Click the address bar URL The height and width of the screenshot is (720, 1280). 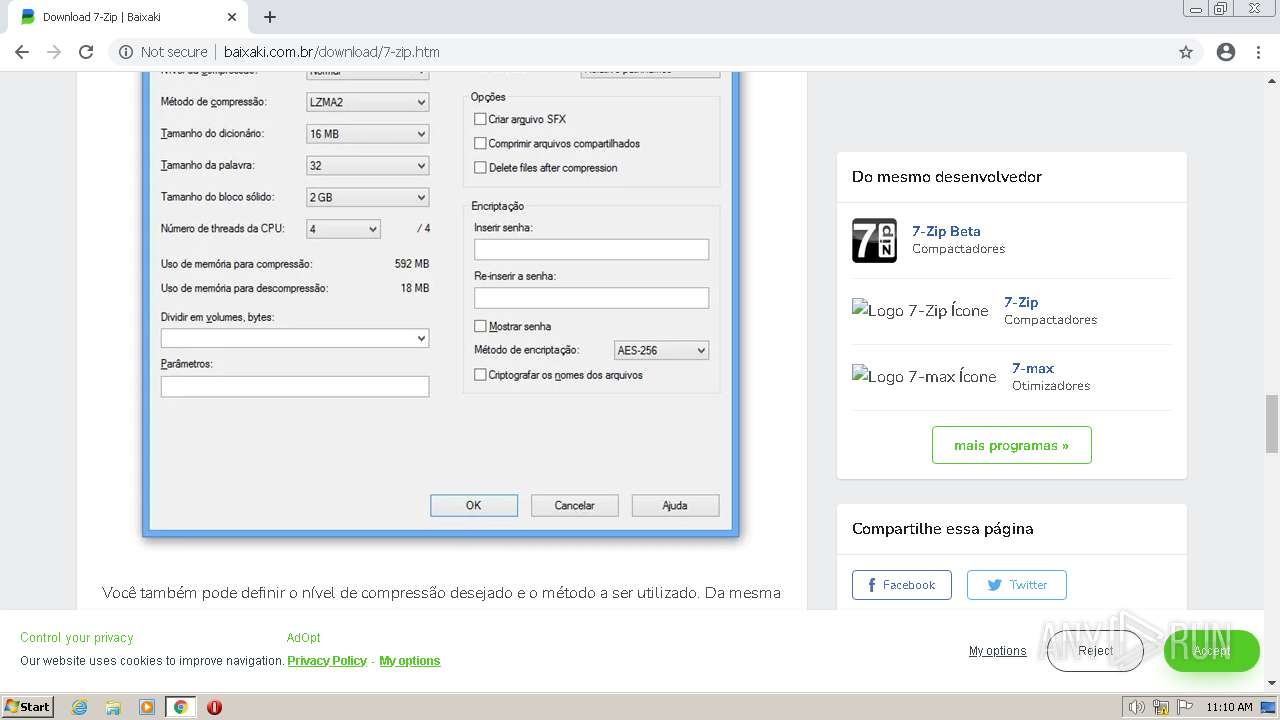[x=331, y=52]
